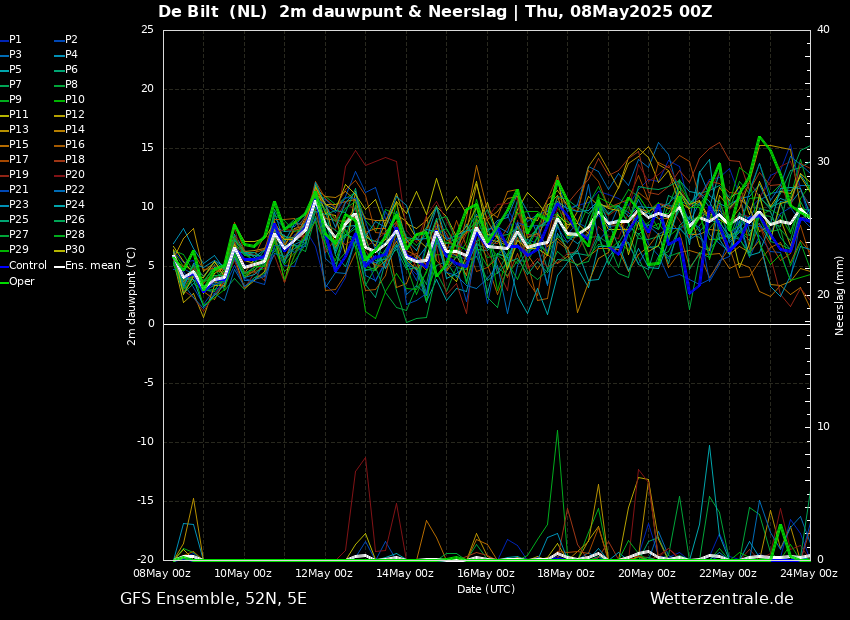This screenshot has height=620, width=850.
Task: Pick legend member P23
Action: (x=14, y=204)
